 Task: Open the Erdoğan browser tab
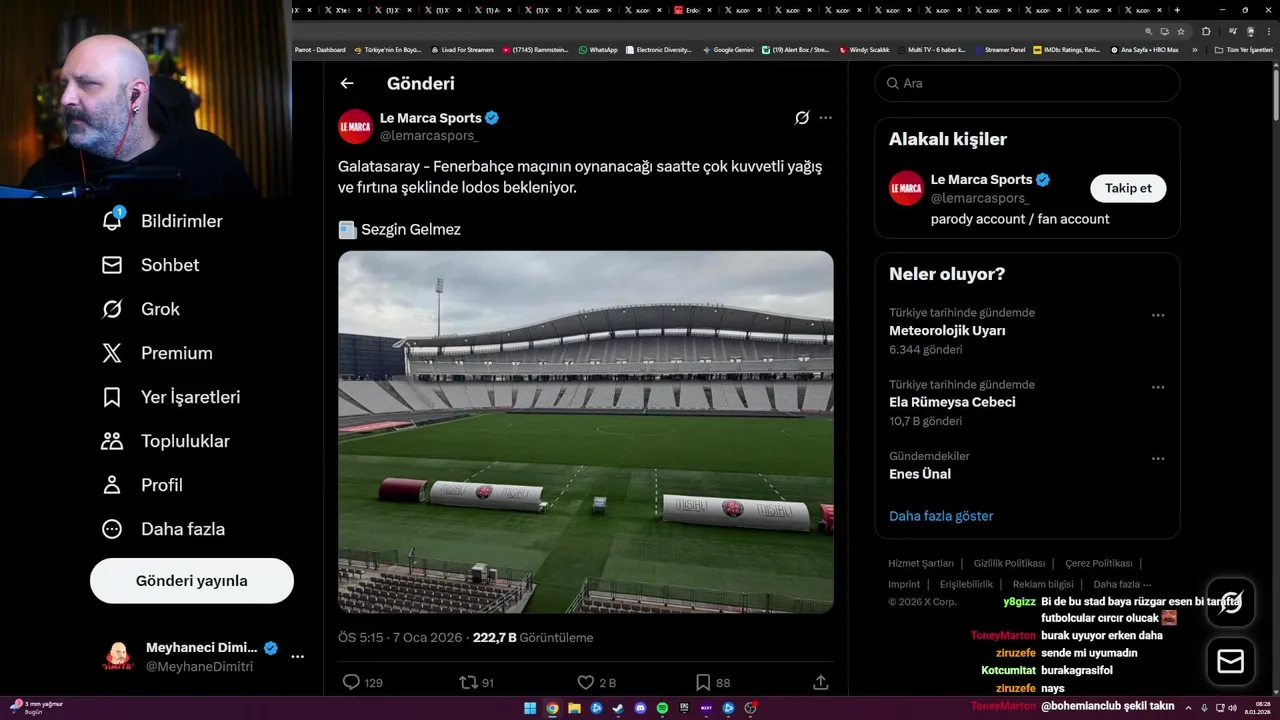694,10
